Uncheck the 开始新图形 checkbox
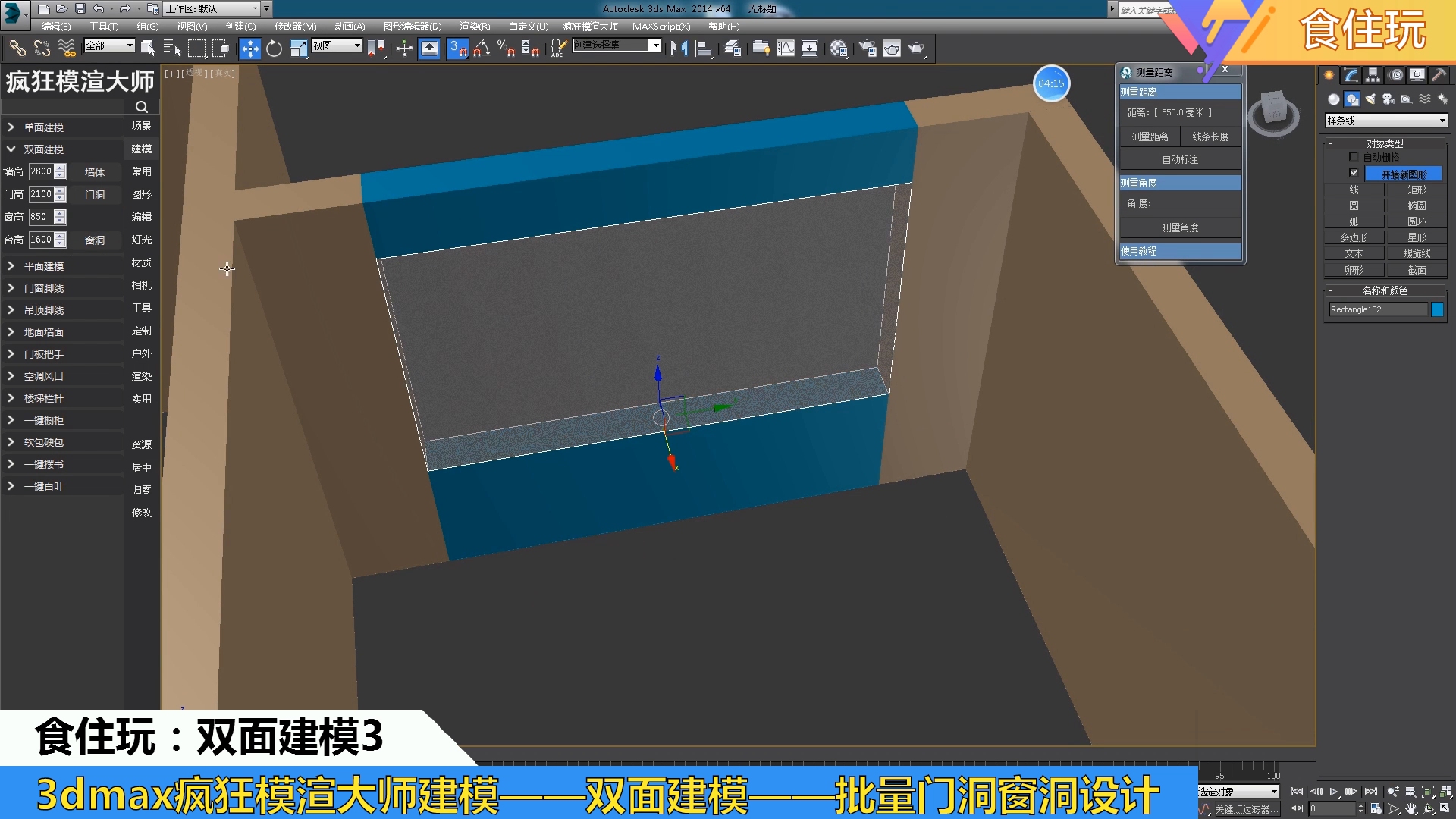This screenshot has height=819, width=1456. coord(1355,172)
